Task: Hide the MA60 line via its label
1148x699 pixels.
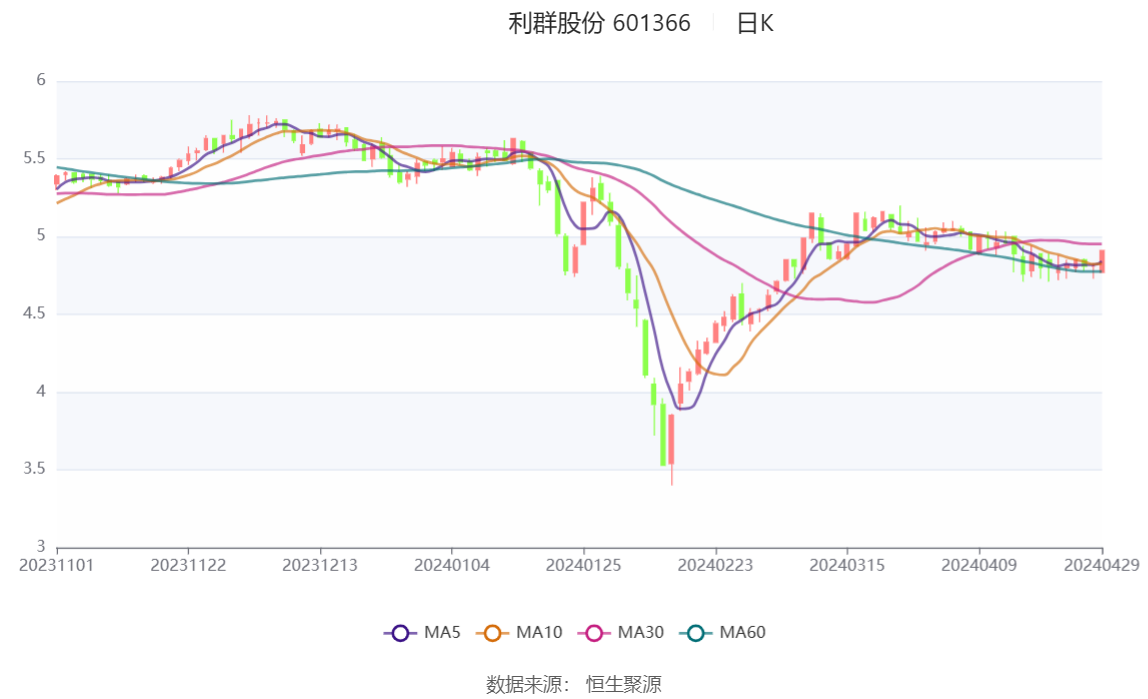Action: [x=742, y=632]
